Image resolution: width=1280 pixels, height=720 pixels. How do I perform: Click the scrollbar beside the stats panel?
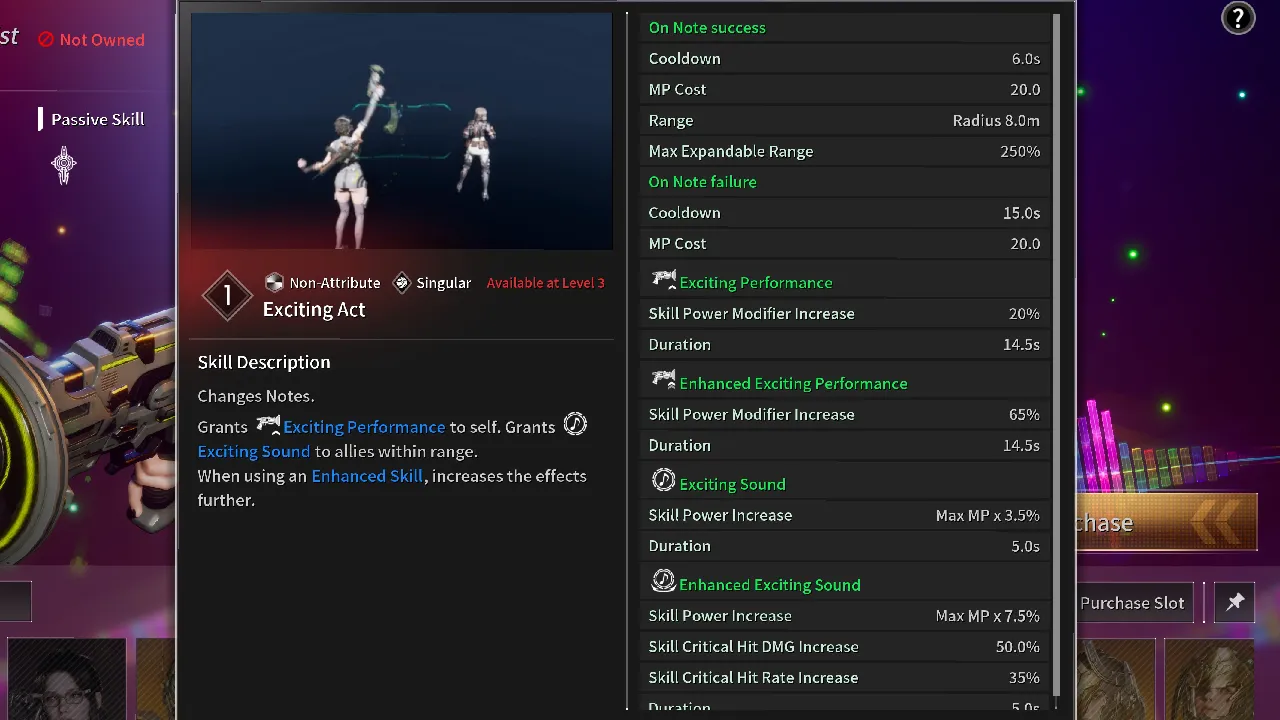pyautogui.click(x=1059, y=350)
